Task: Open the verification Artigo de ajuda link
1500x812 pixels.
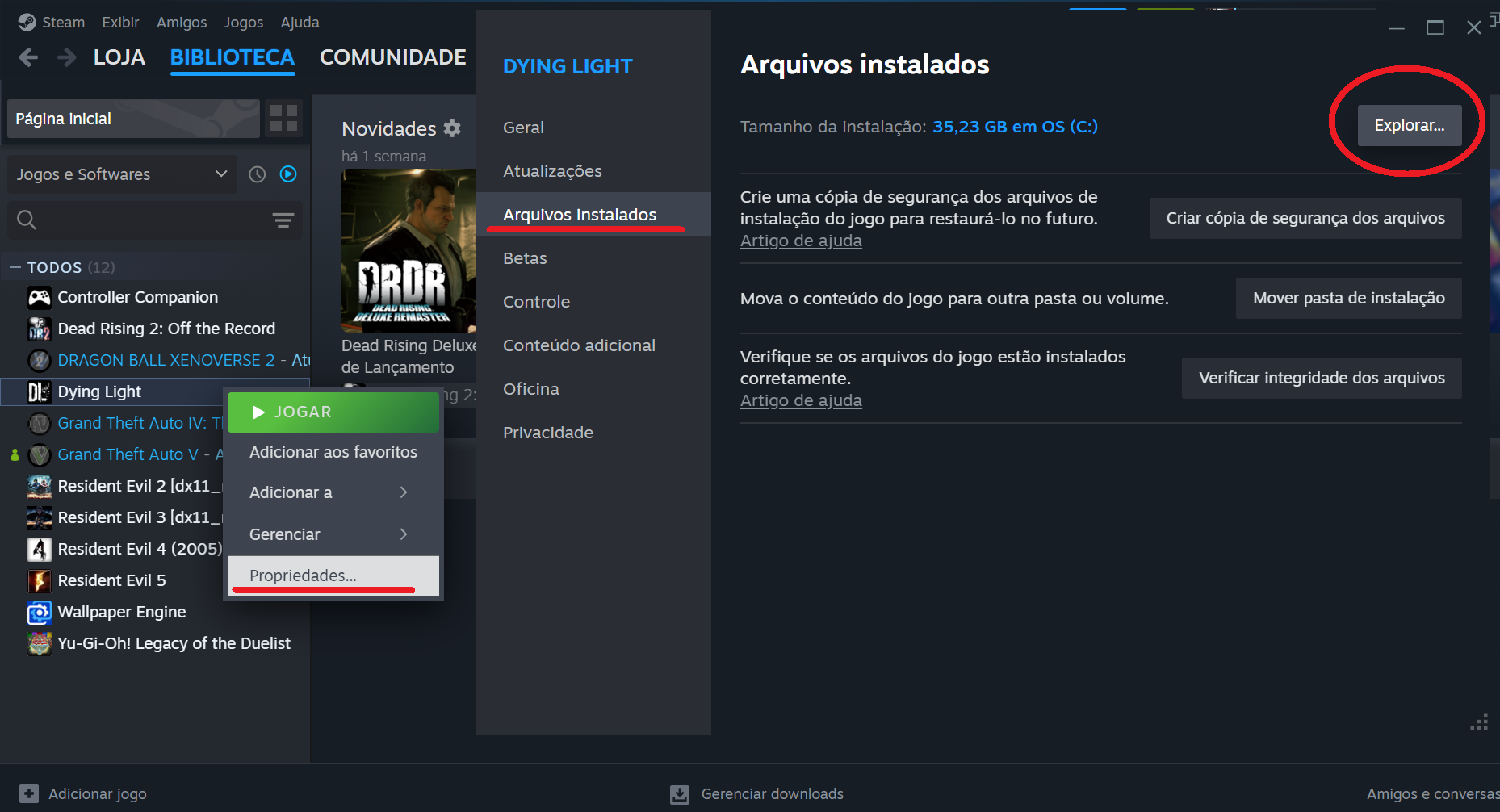Action: pyautogui.click(x=801, y=400)
